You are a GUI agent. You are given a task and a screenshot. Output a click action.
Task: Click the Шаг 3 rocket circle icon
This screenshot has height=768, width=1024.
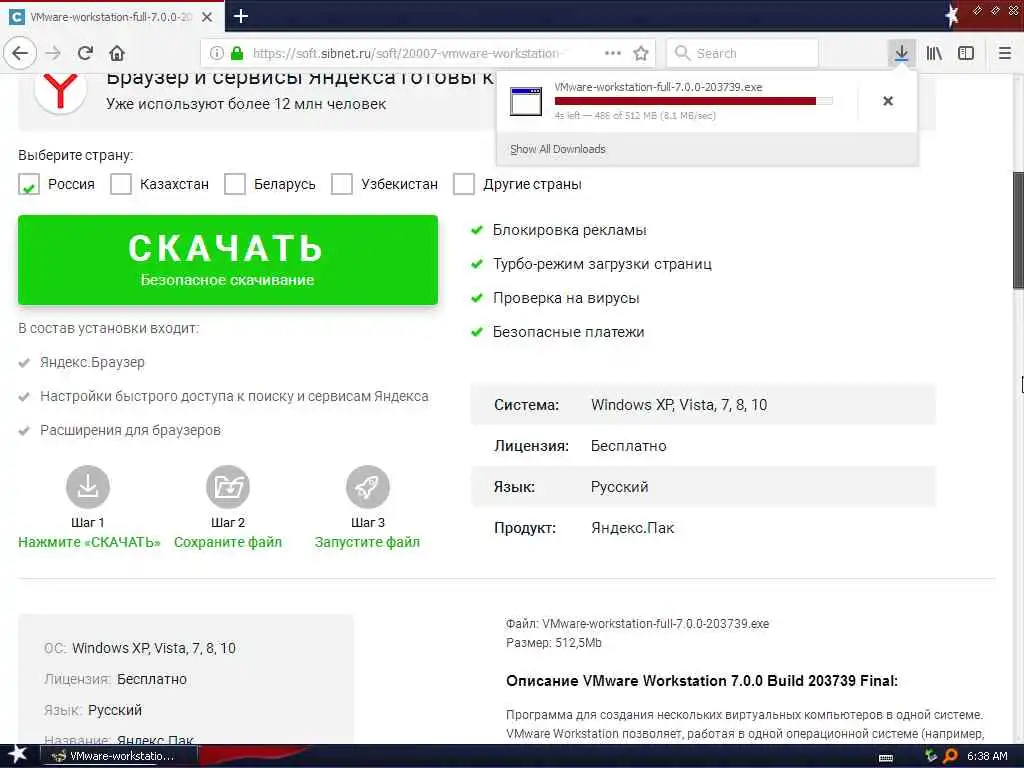point(368,487)
